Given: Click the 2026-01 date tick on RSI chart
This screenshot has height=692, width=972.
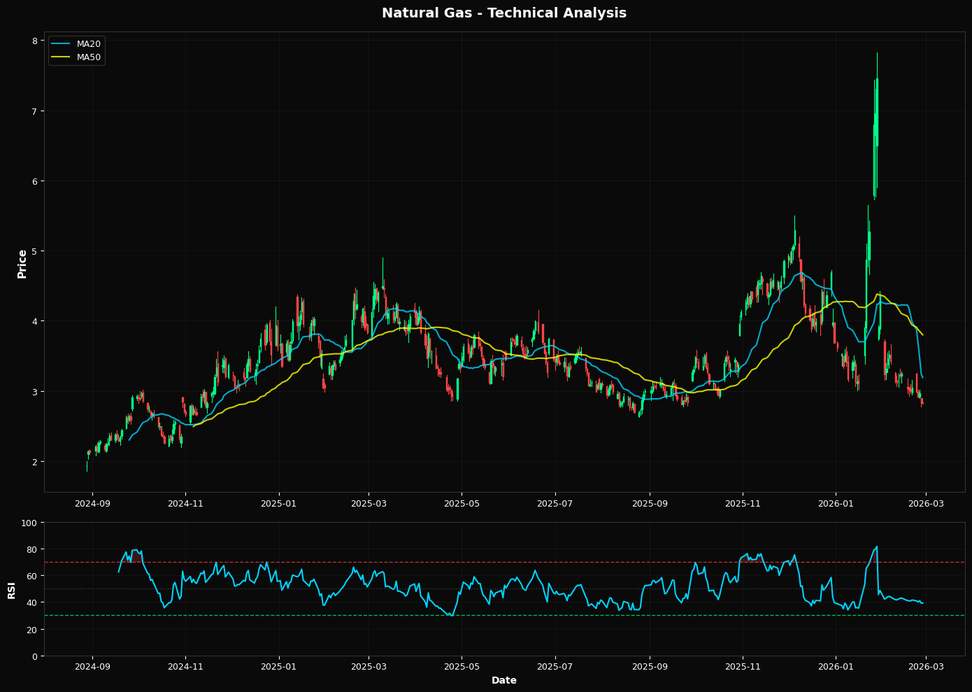Looking at the screenshot, I should pos(836,667).
